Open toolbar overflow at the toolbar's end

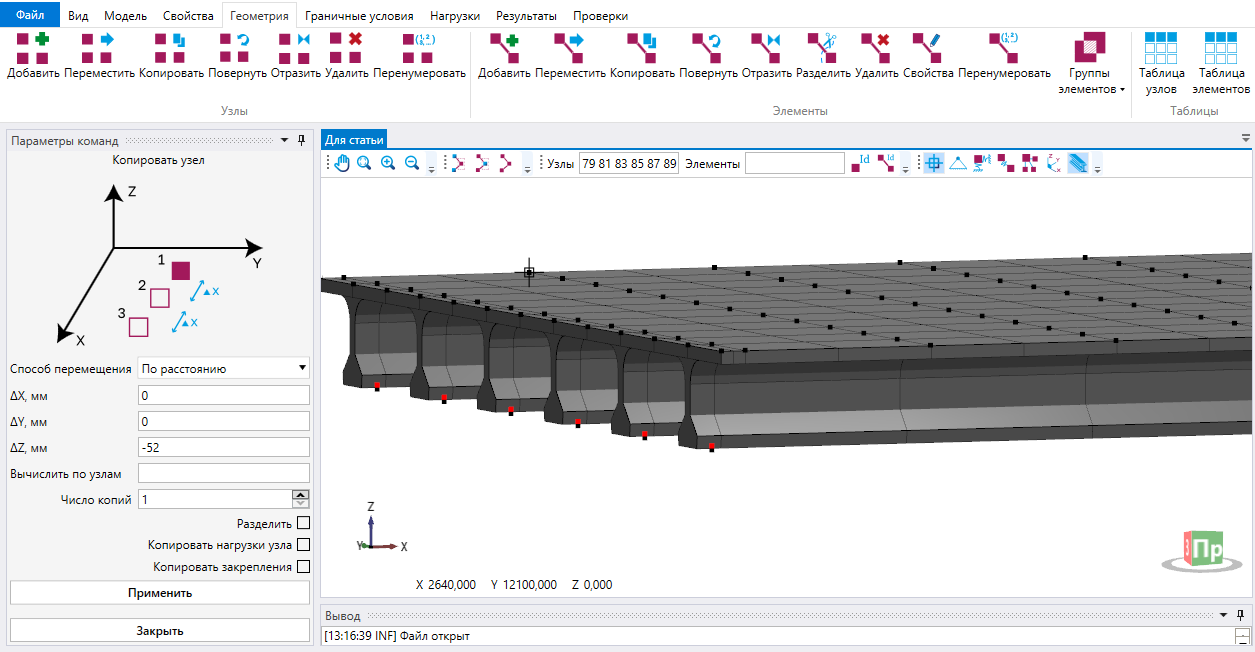(x=1097, y=165)
